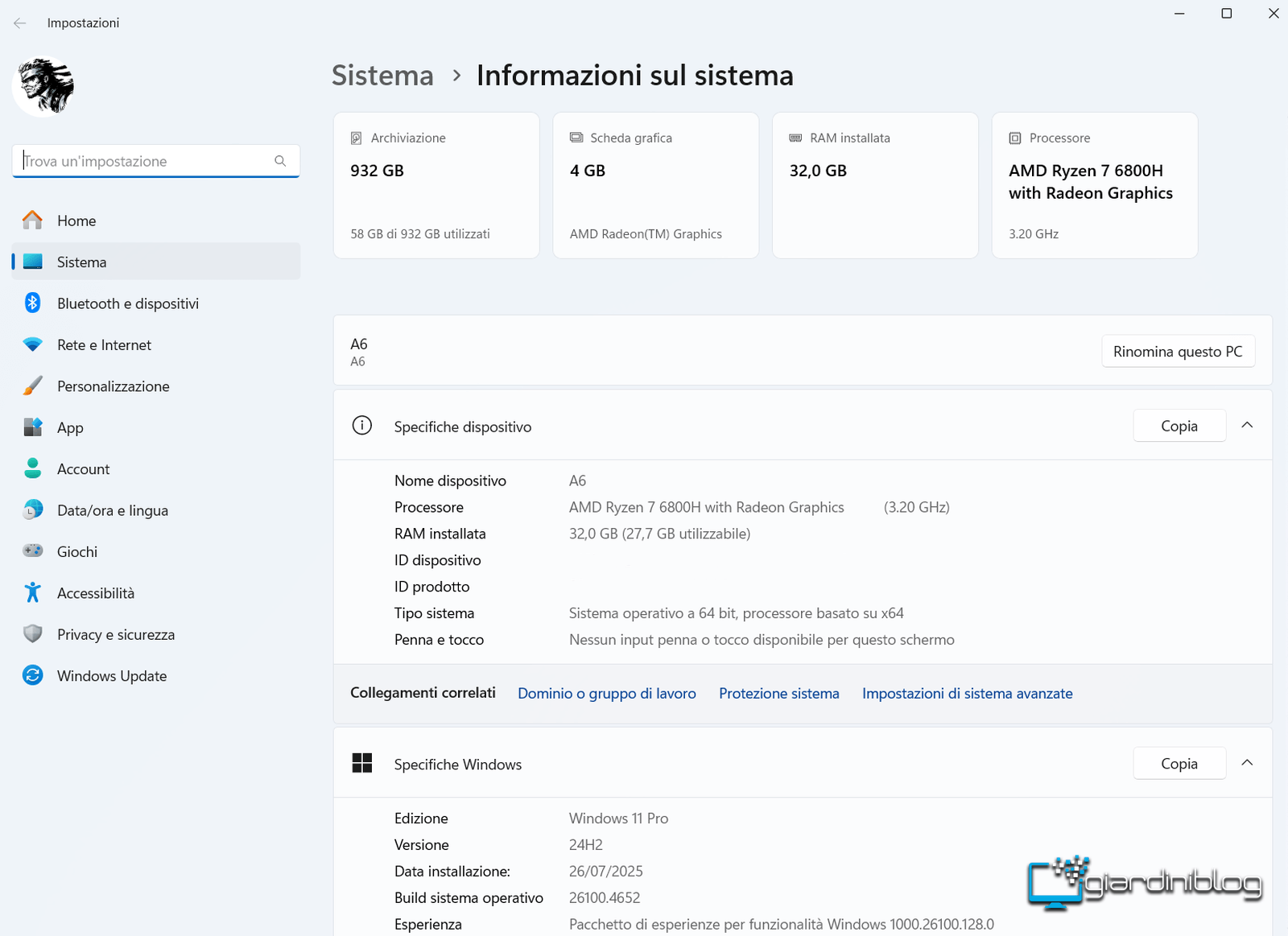1288x936 pixels.
Task: Click the clock globe Data/ora icon
Action: pyautogui.click(x=33, y=510)
